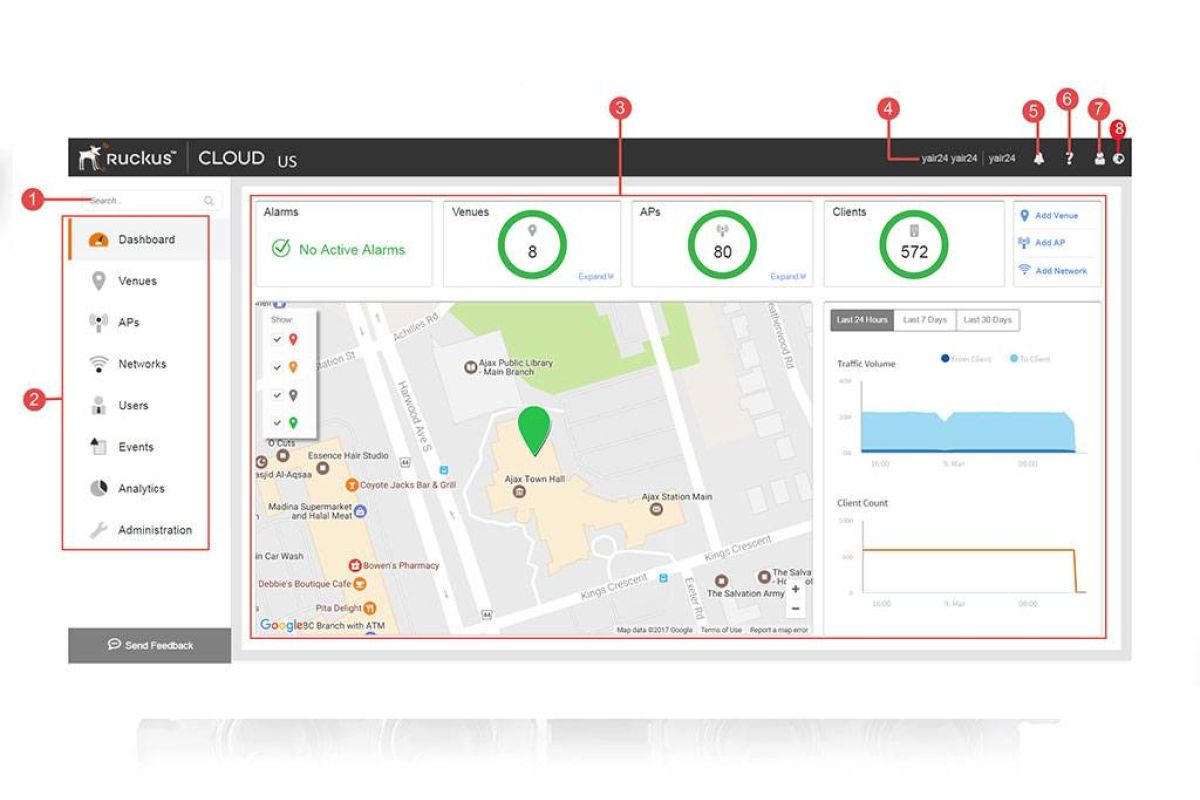Toggle the green pin Show checkbox

click(x=277, y=423)
